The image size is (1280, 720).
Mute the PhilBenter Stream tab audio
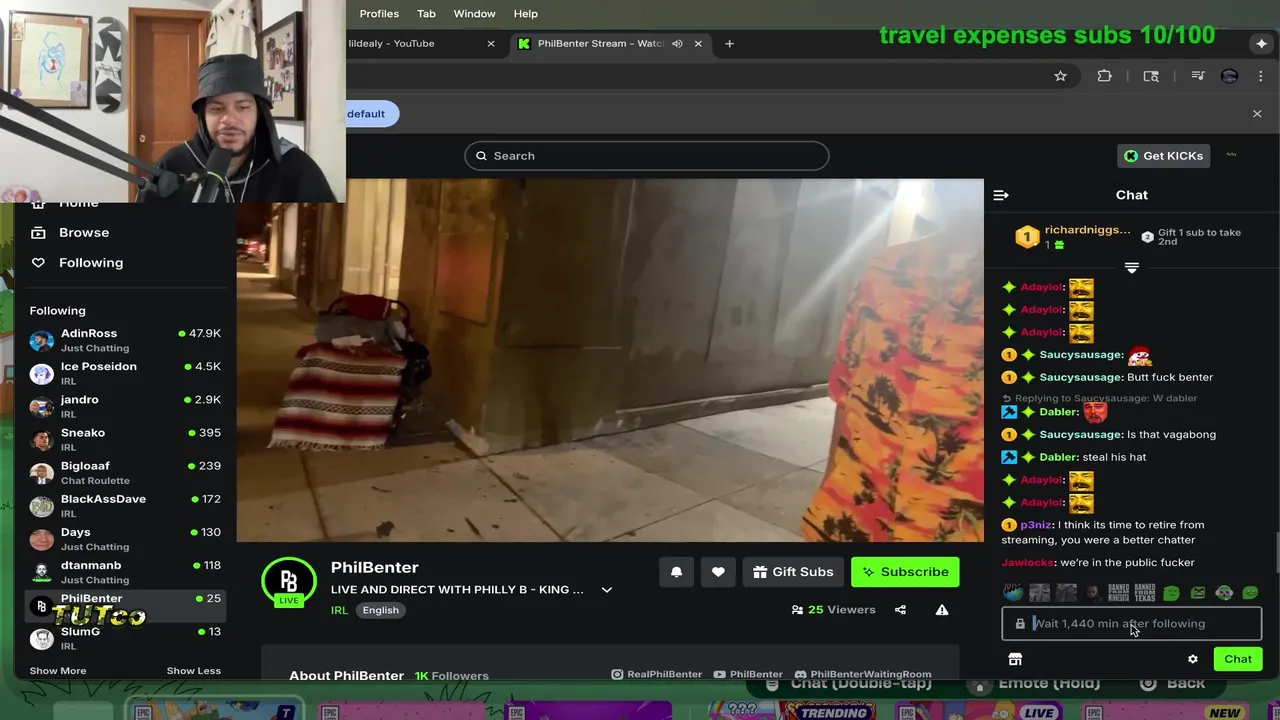(677, 44)
